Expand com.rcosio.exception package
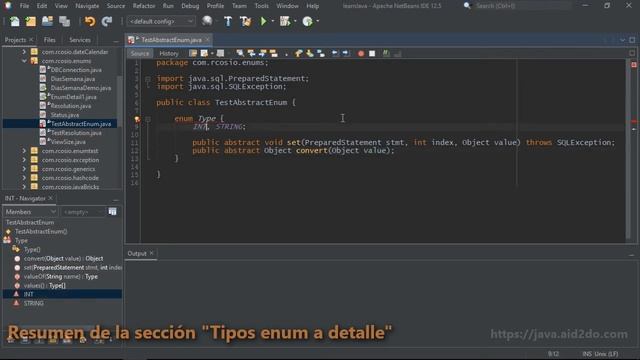 click(24, 160)
